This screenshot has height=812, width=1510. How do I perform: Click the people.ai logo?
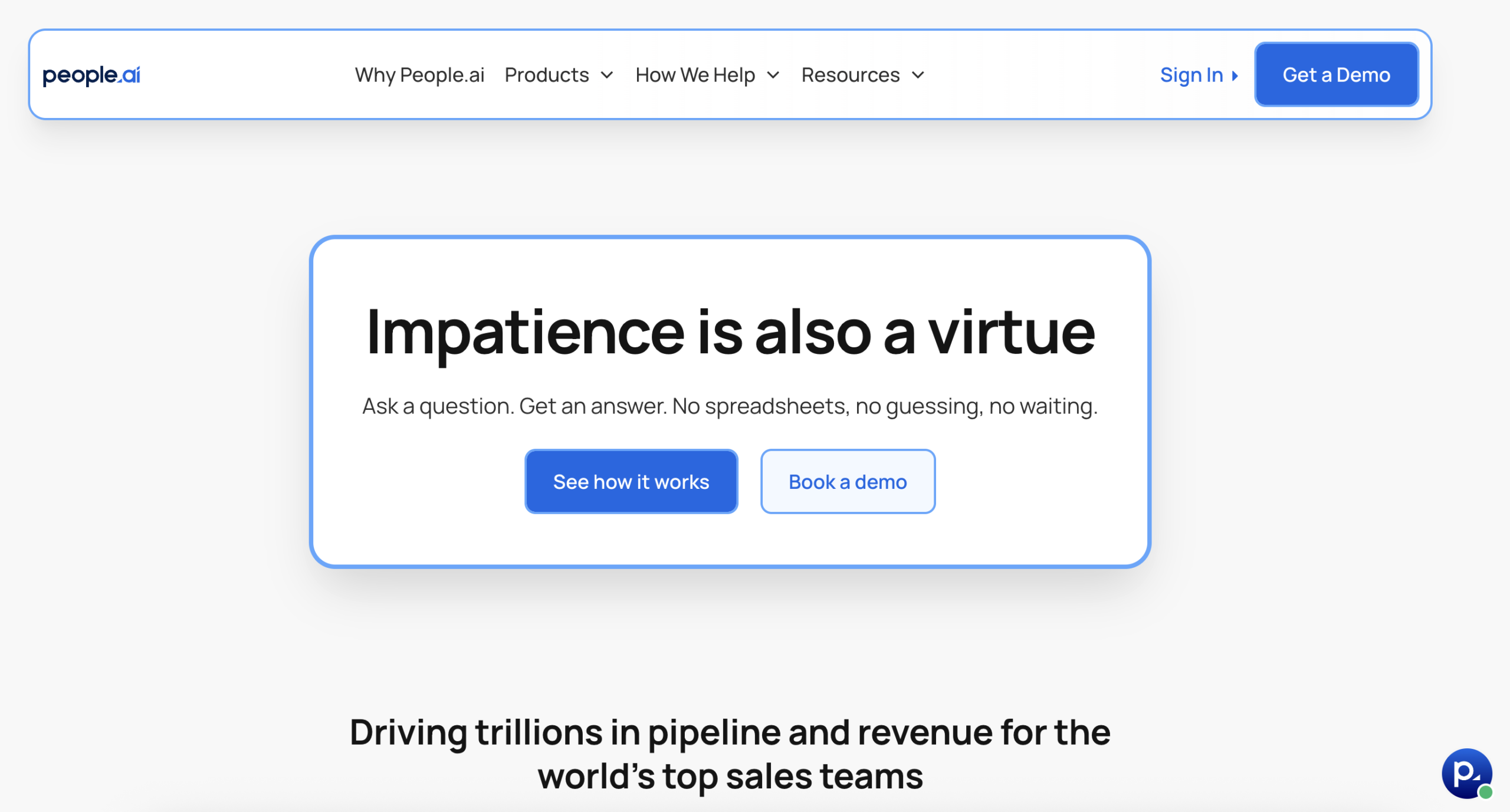[x=91, y=75]
